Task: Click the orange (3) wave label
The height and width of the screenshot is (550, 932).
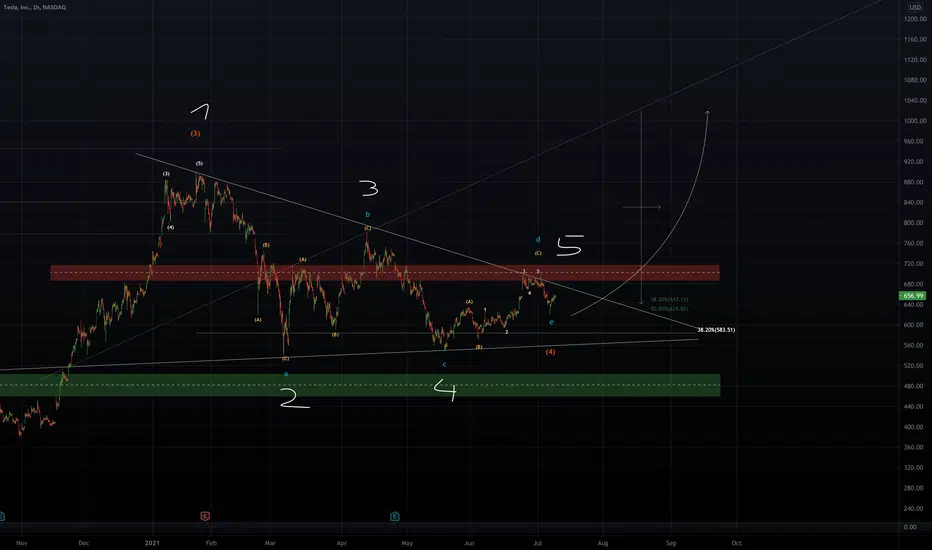Action: pos(195,134)
